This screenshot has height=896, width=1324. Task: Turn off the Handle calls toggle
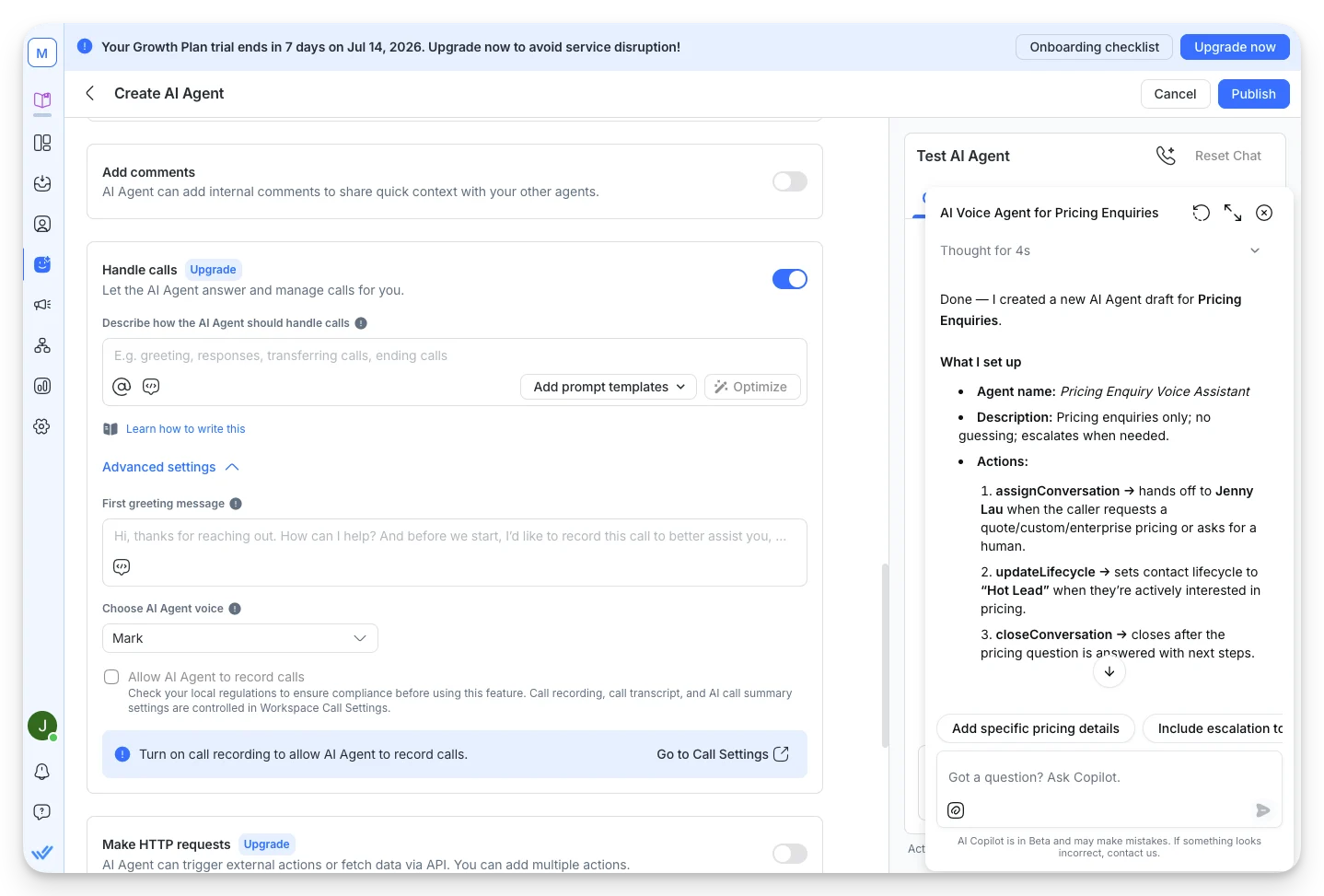[790, 279]
